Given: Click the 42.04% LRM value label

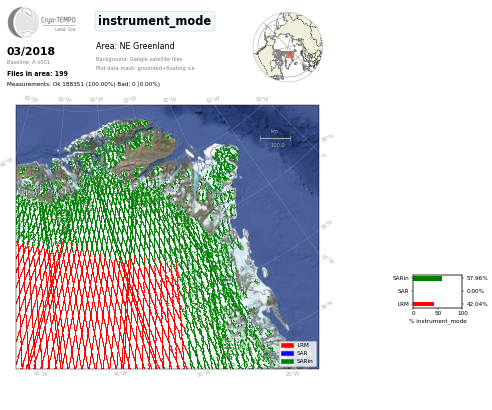Looking at the screenshot, I should tap(477, 304).
